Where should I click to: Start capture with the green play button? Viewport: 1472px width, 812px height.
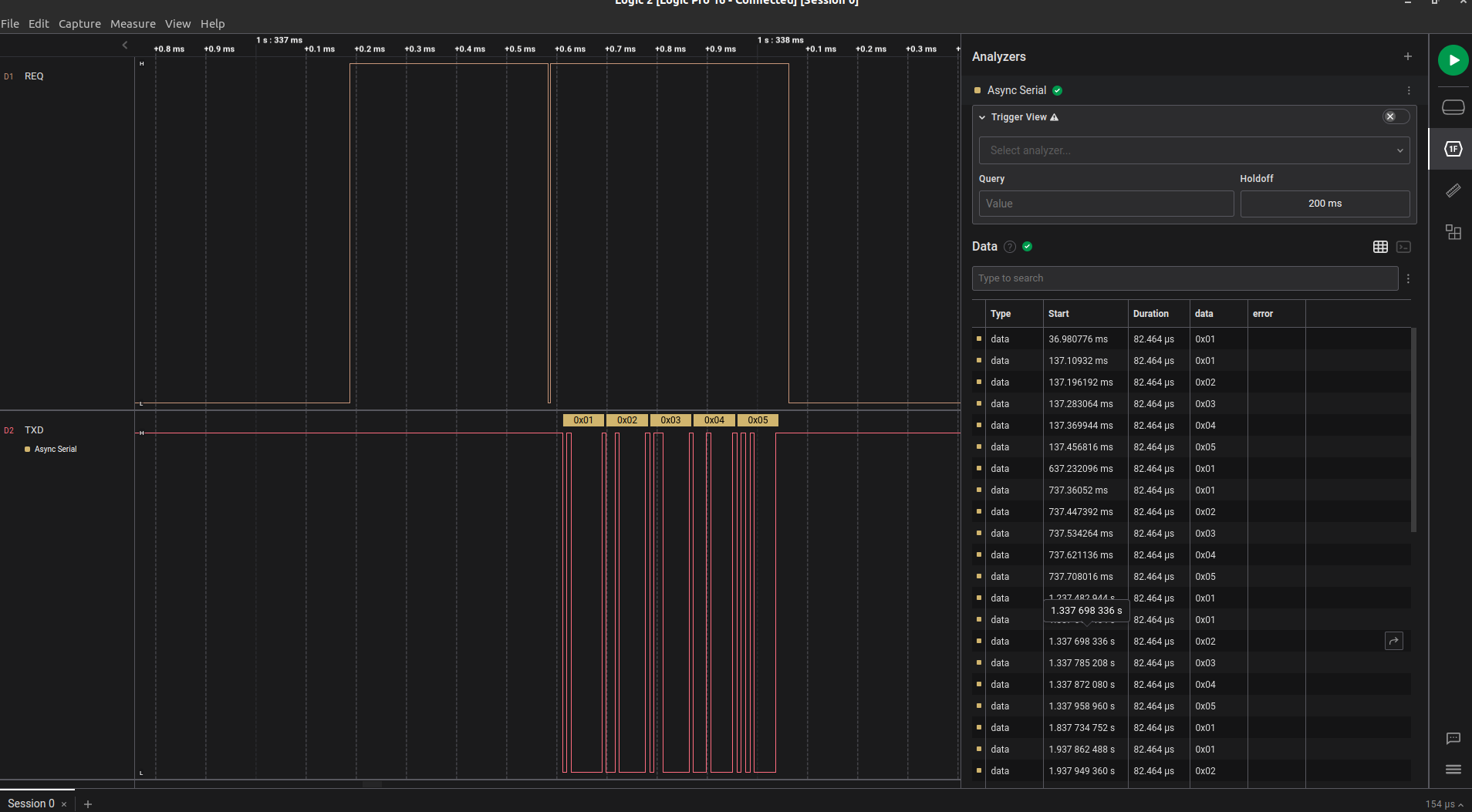tap(1453, 60)
